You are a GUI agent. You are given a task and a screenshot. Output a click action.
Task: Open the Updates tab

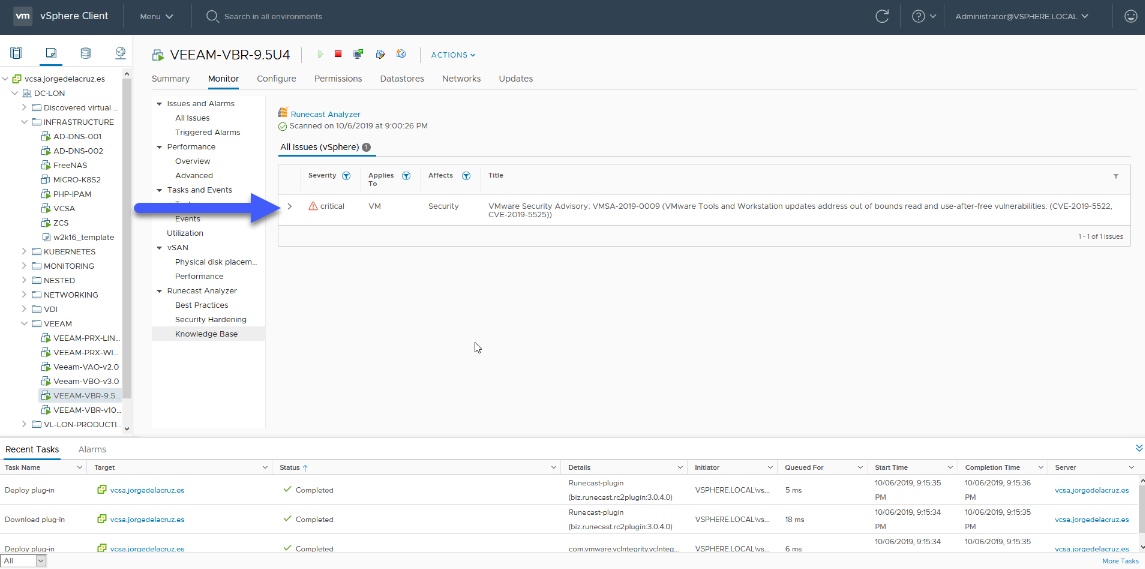(516, 79)
